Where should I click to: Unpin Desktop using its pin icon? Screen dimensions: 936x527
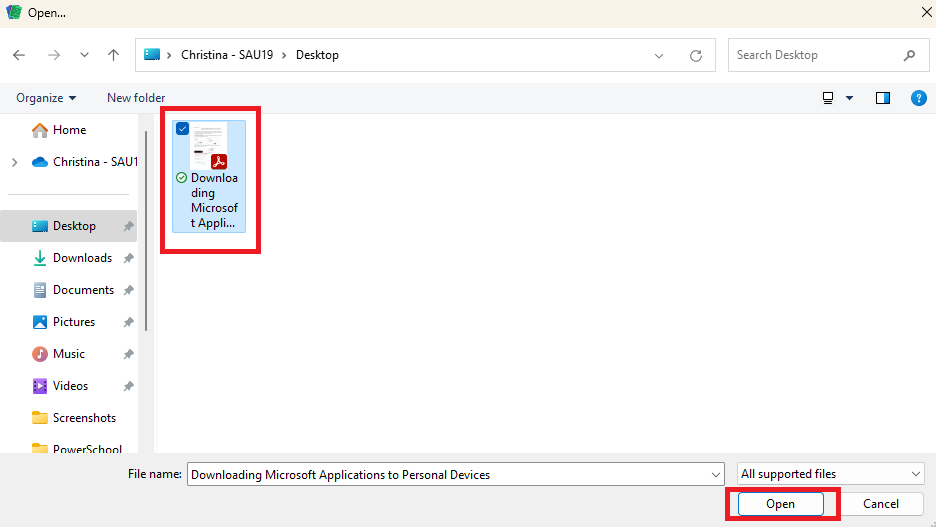click(128, 226)
